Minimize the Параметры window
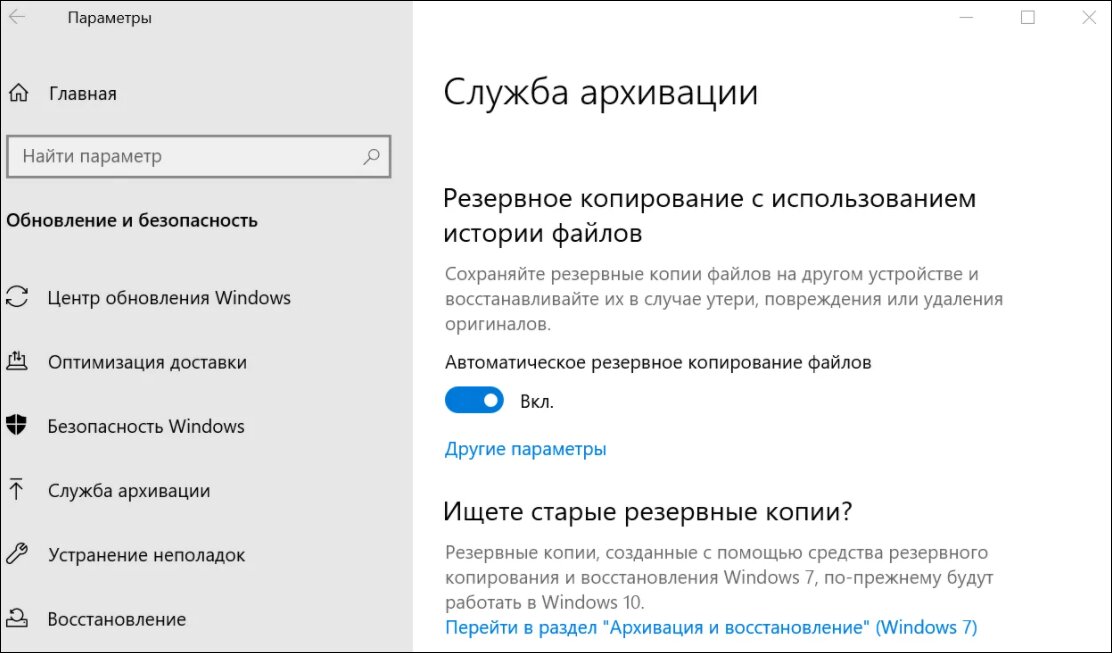Image resolution: width=1112 pixels, height=653 pixels. point(967,17)
